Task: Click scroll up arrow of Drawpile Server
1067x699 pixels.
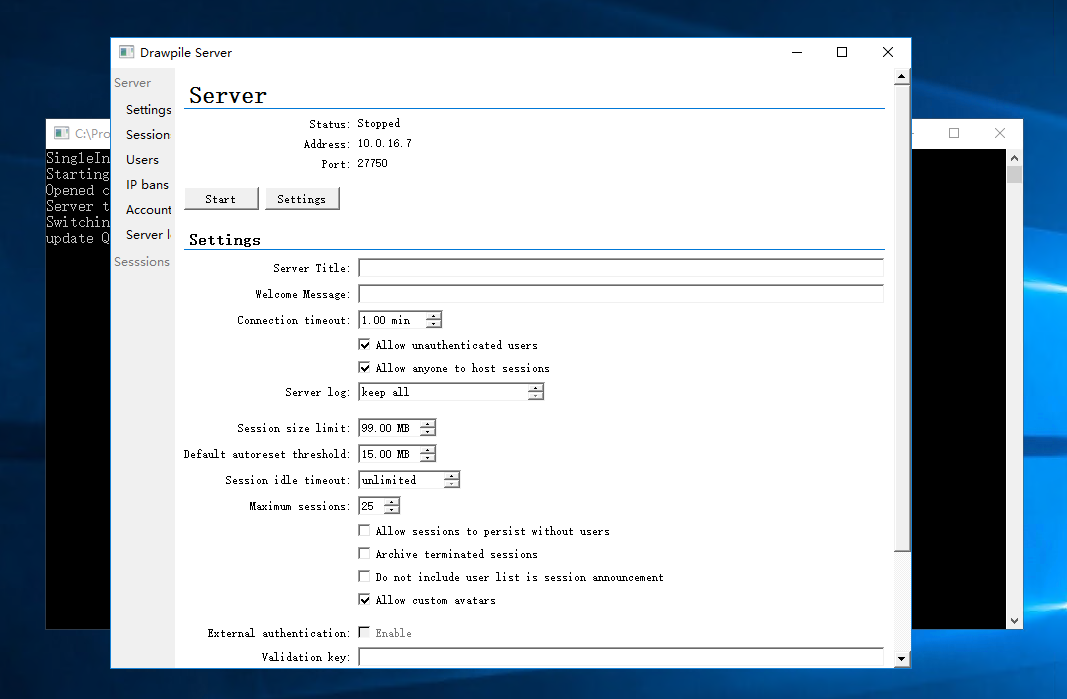Action: tap(902, 76)
